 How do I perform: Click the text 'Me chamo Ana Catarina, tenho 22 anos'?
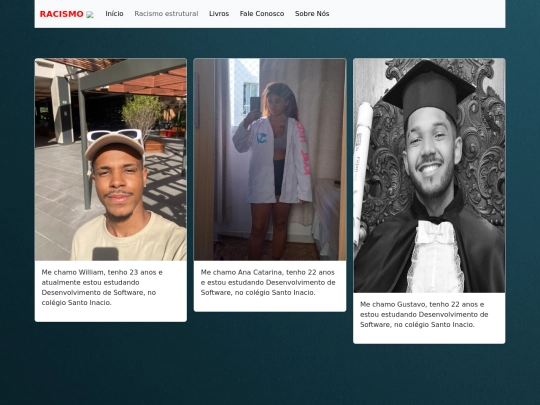(268, 272)
